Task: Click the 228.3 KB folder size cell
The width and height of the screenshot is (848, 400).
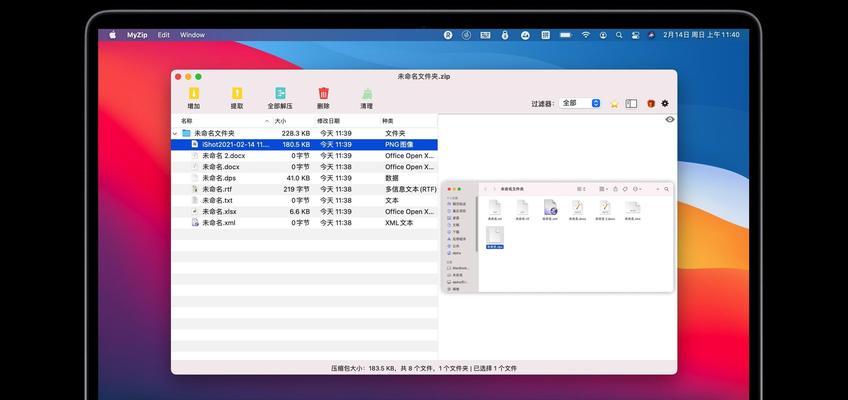Action: 296,133
